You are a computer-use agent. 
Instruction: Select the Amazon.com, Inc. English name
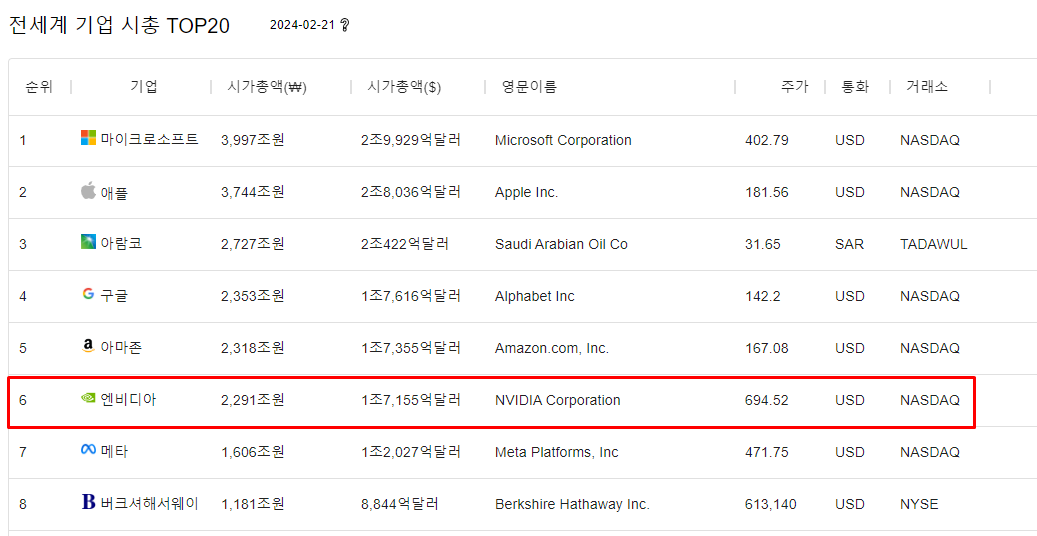click(x=552, y=348)
